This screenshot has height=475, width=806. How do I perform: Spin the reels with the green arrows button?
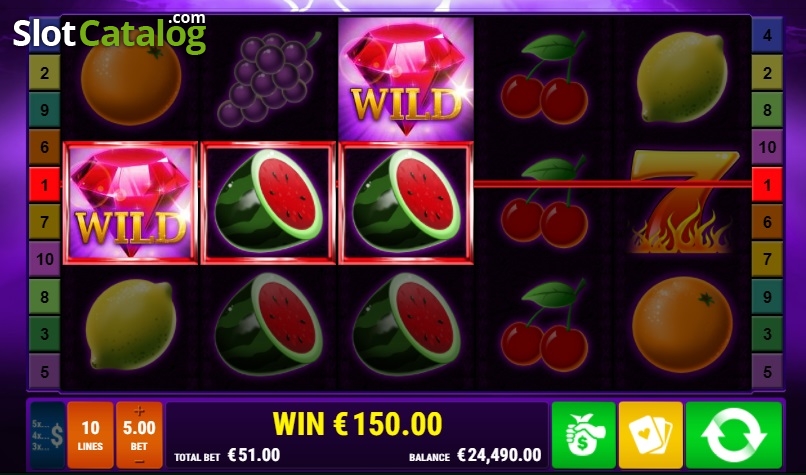(734, 435)
